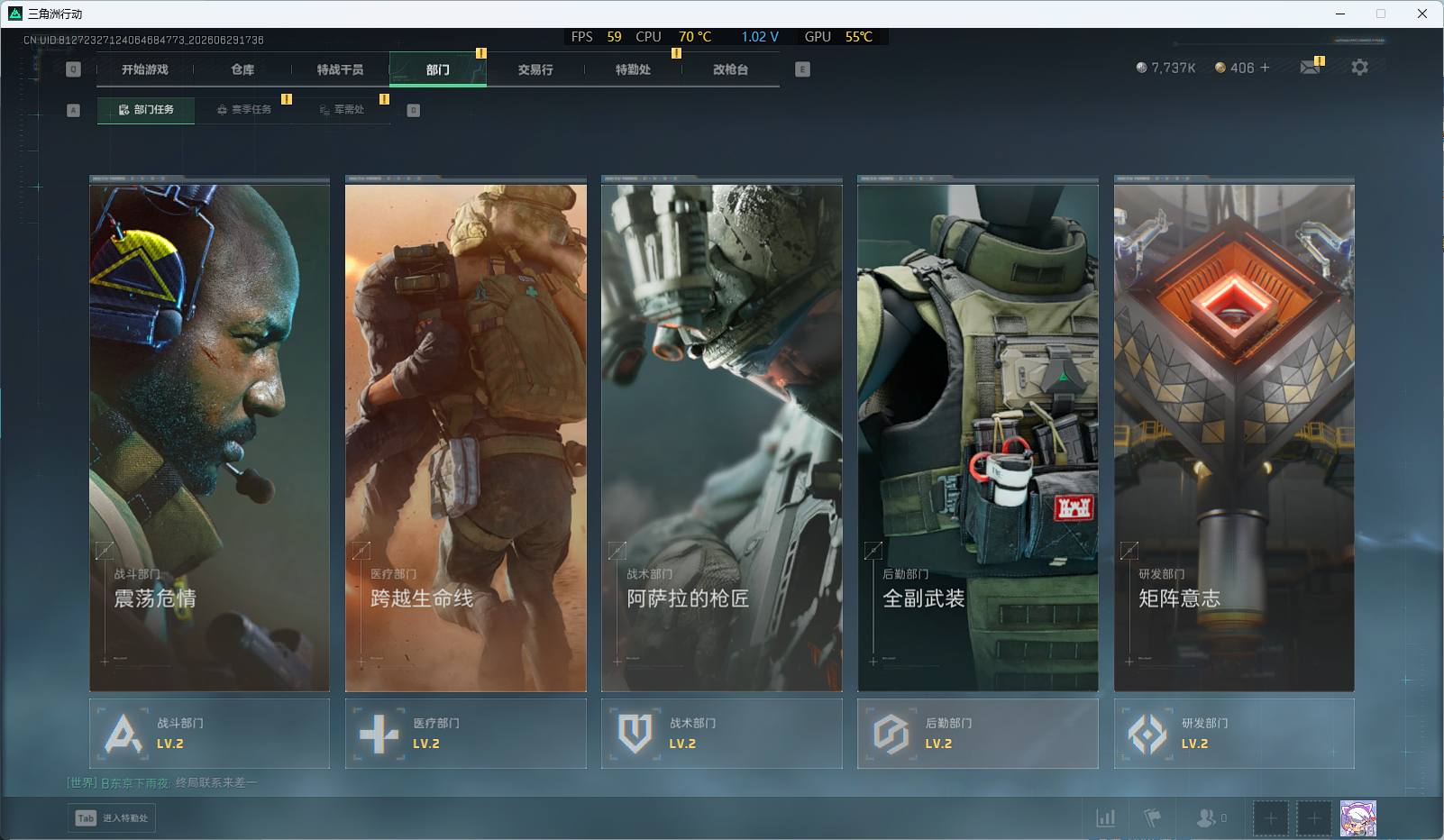Click the CN UID text string
1444x840 pixels.
(143, 40)
